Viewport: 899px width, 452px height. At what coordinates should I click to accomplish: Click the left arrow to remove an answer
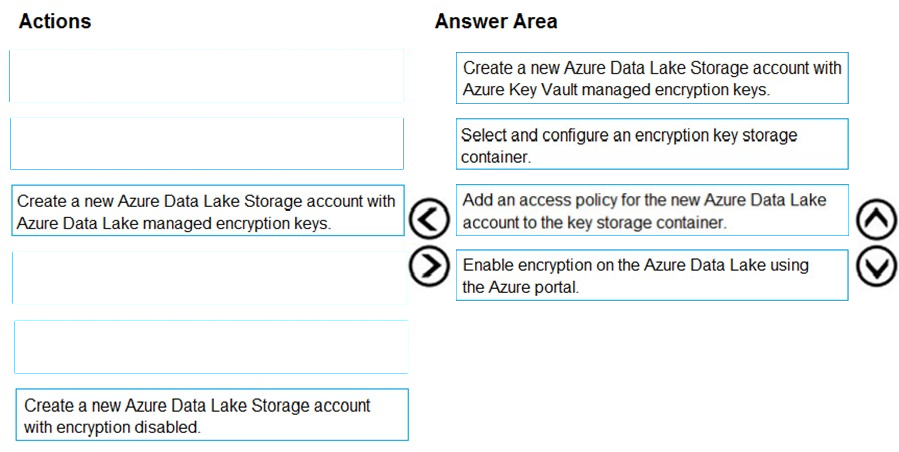[428, 218]
